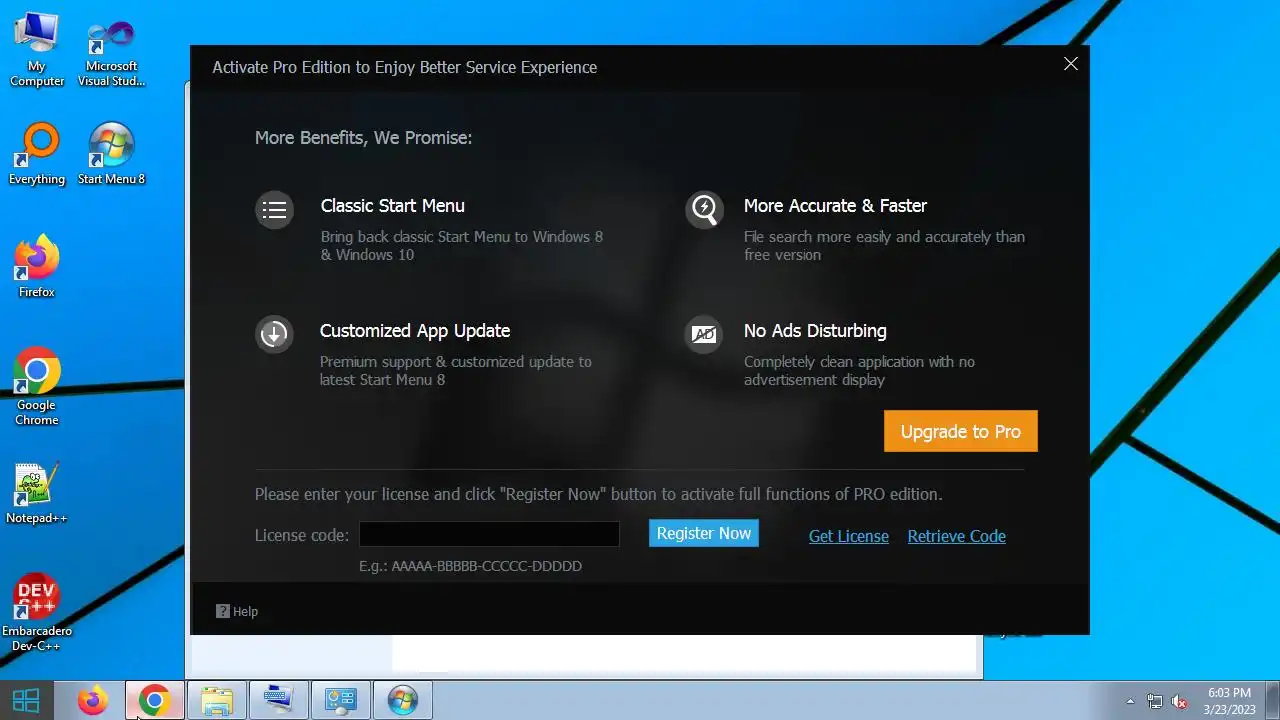Show hidden system tray icons
This screenshot has width=1280, height=720.
pyautogui.click(x=1130, y=701)
